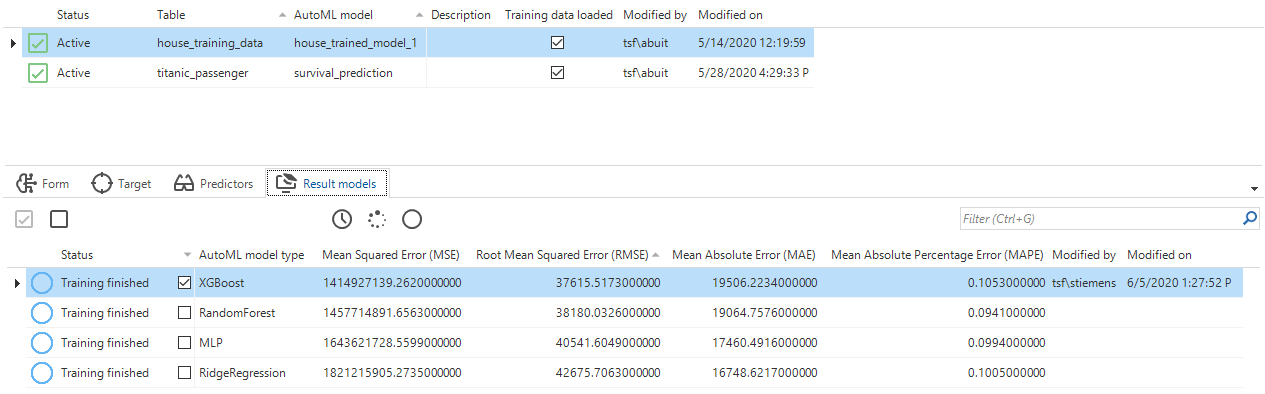This screenshot has height=394, width=1265.
Task: Sort by Training data loaded header
Action: [559, 15]
